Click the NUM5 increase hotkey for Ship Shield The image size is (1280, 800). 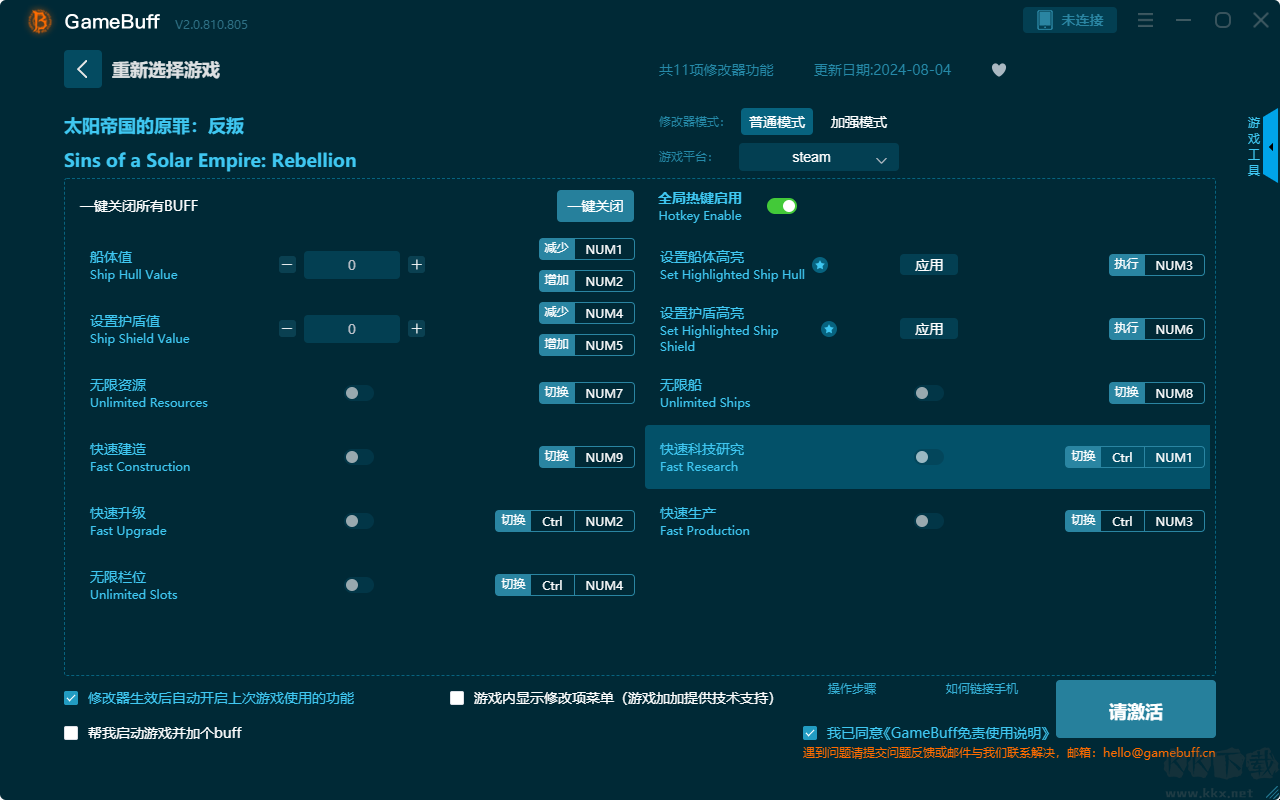[587, 345]
